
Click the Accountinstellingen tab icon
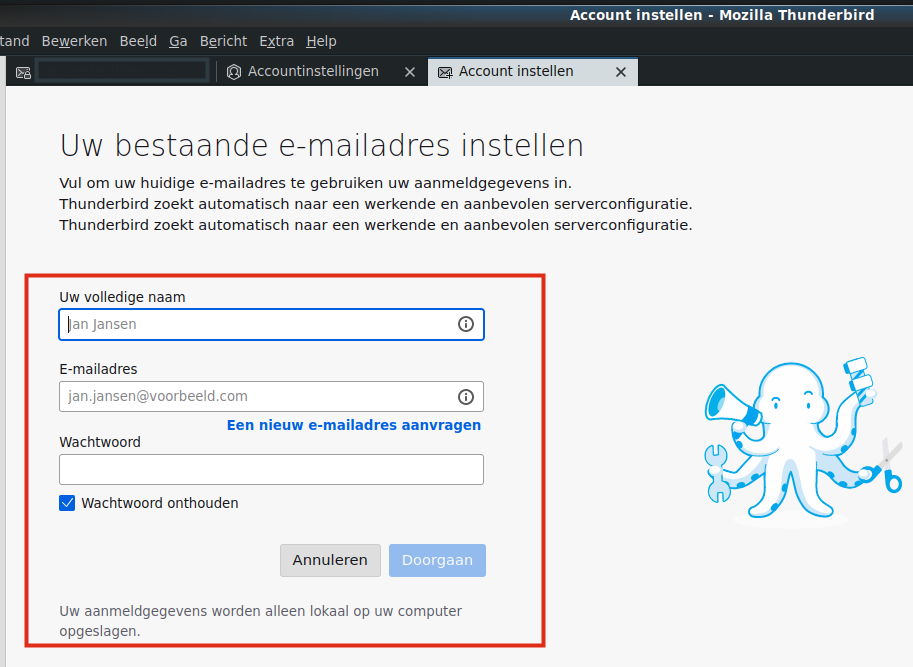point(233,72)
